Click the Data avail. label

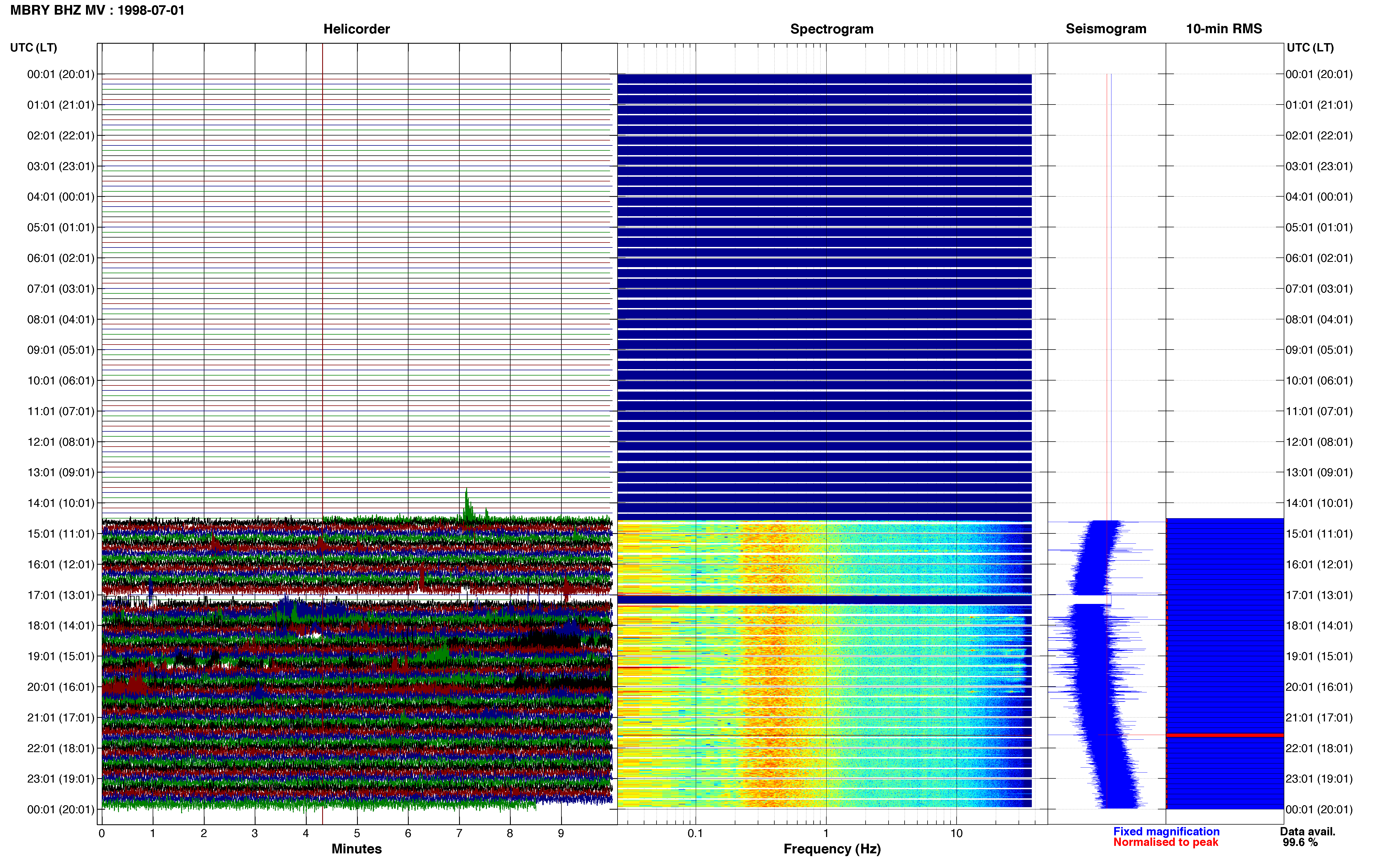tap(1308, 831)
